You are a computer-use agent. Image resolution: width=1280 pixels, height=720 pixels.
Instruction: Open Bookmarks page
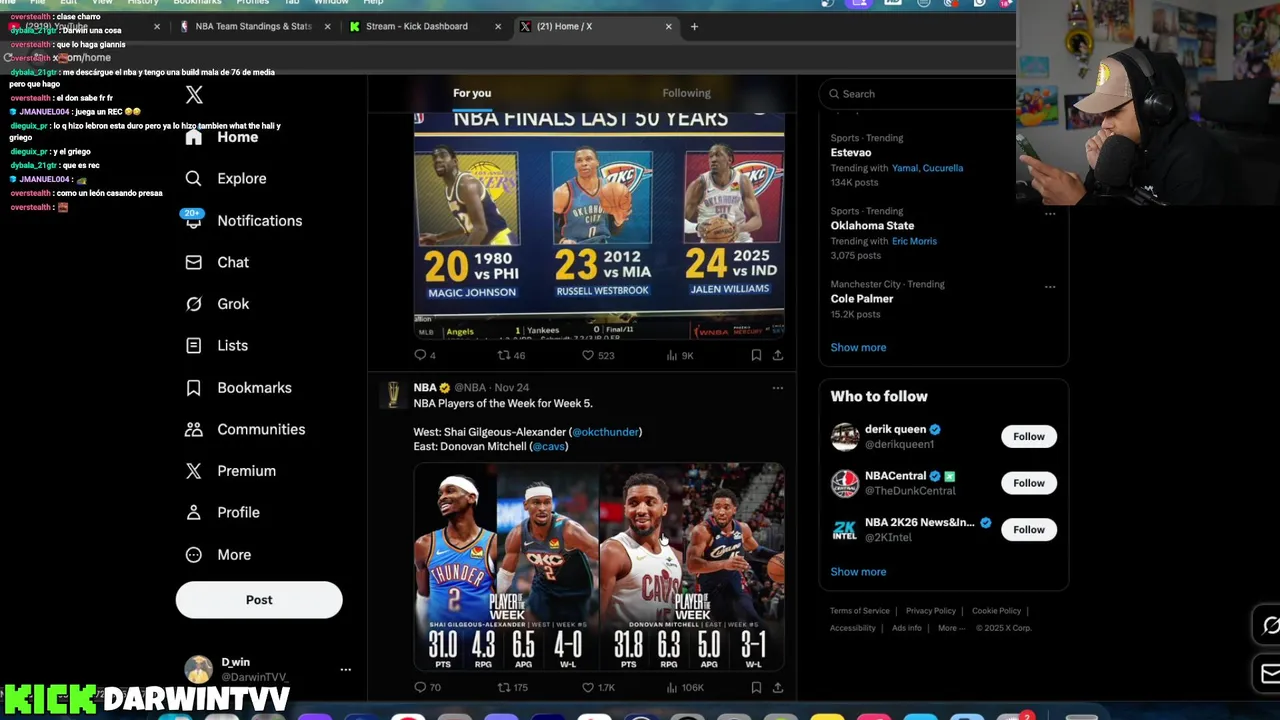(238, 387)
